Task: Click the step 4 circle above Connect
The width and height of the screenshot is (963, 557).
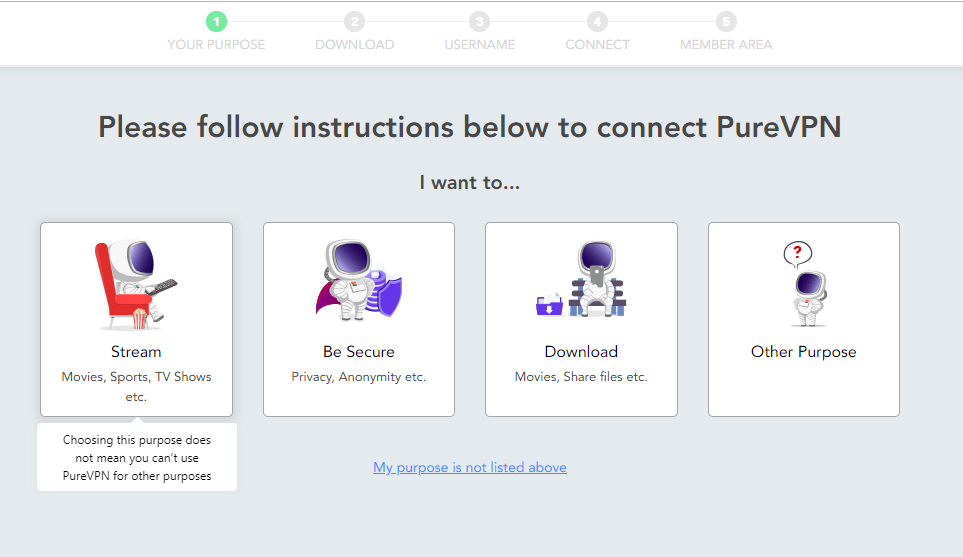Action: click(597, 21)
